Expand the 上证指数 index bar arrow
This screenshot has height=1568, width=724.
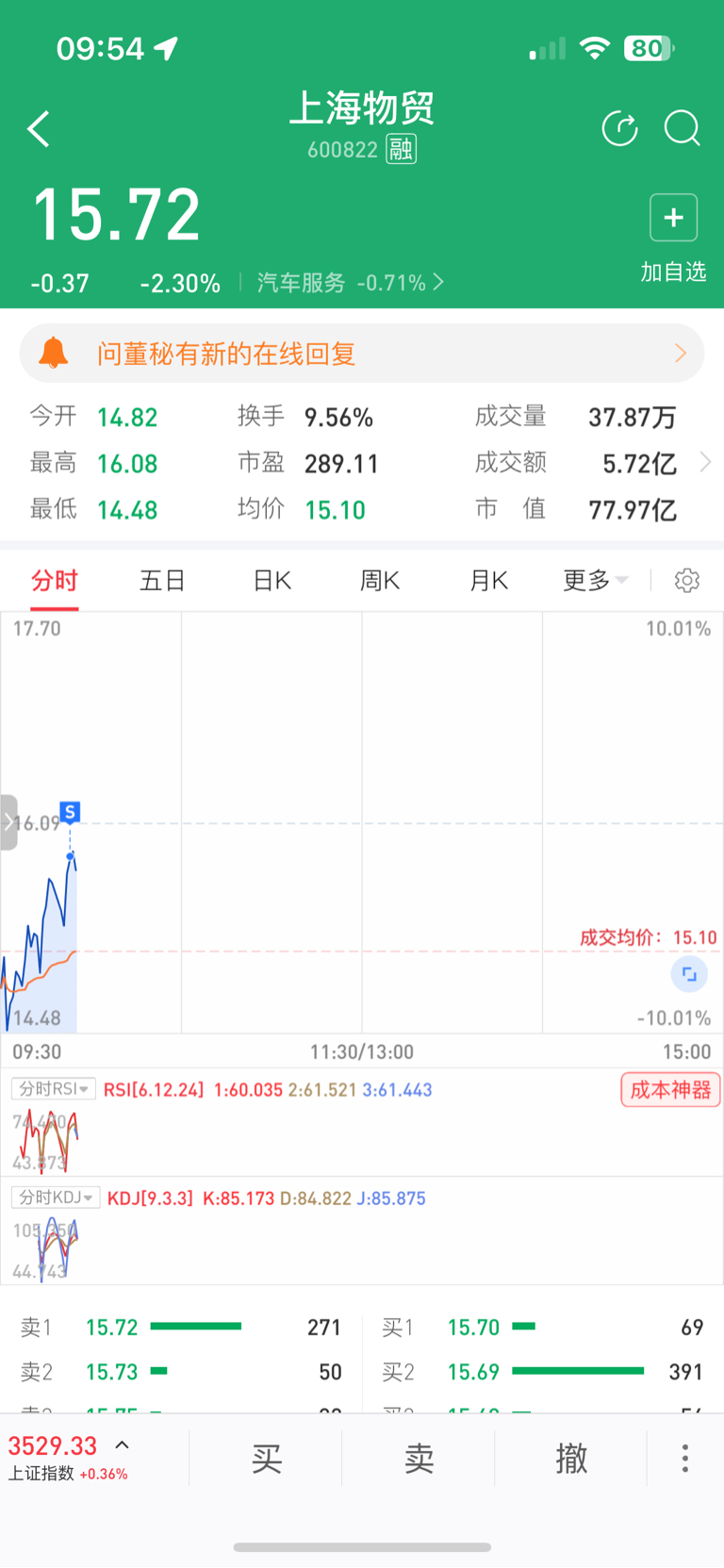point(123,1444)
